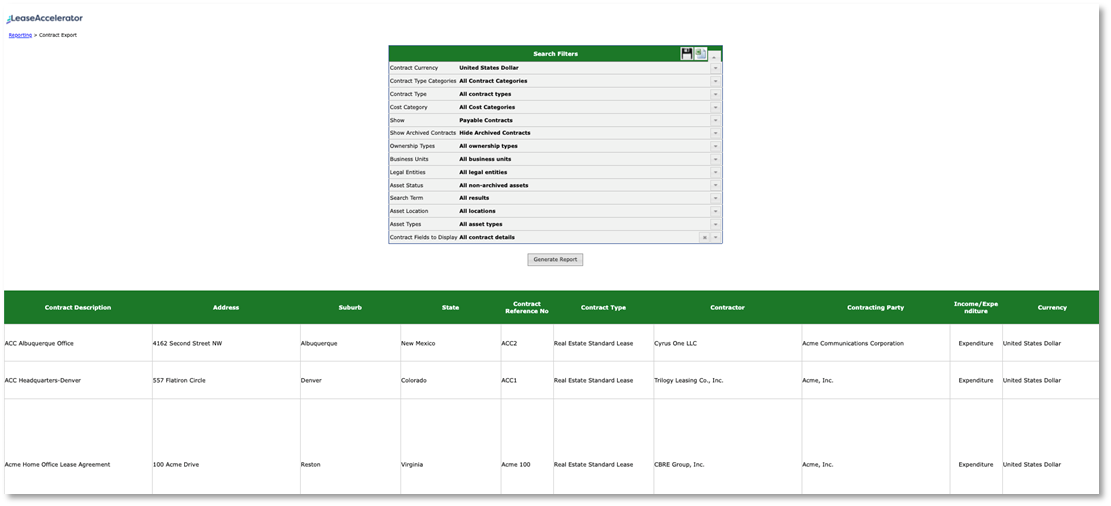Open the Contract Currency dropdown arrow
This screenshot has width=1111, height=506.
pyautogui.click(x=716, y=68)
